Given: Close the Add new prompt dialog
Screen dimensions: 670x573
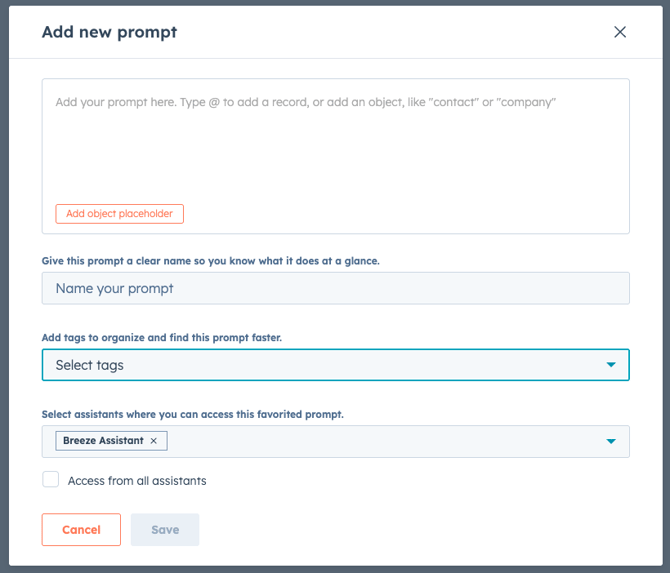Looking at the screenshot, I should click(620, 32).
